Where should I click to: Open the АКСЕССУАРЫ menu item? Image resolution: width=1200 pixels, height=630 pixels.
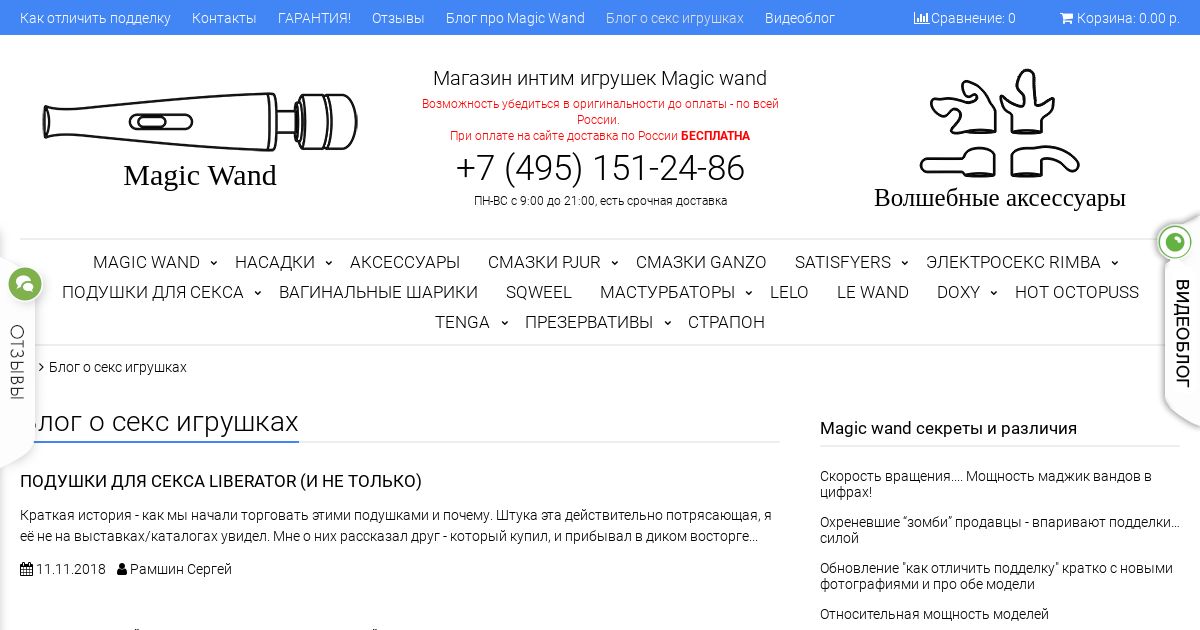[405, 262]
